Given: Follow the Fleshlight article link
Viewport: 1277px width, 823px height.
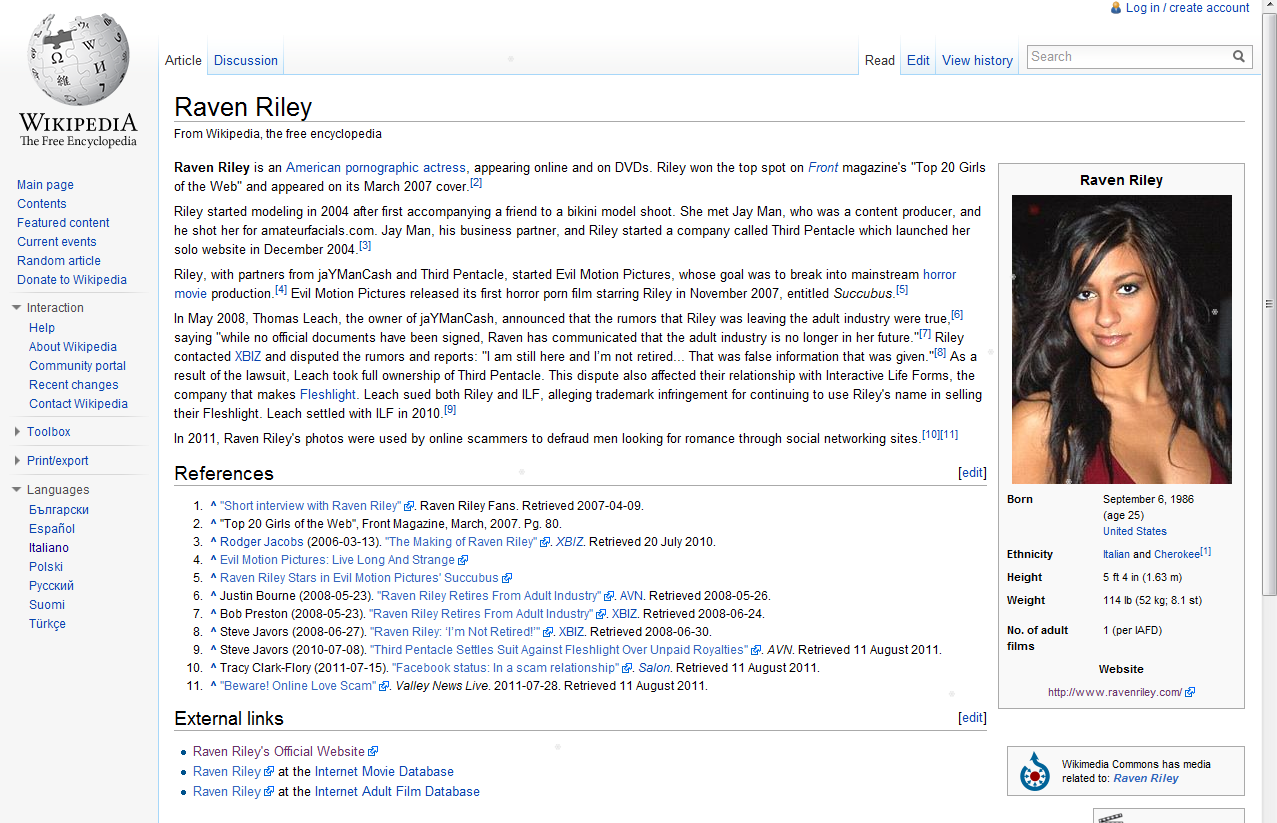Looking at the screenshot, I should point(328,394).
